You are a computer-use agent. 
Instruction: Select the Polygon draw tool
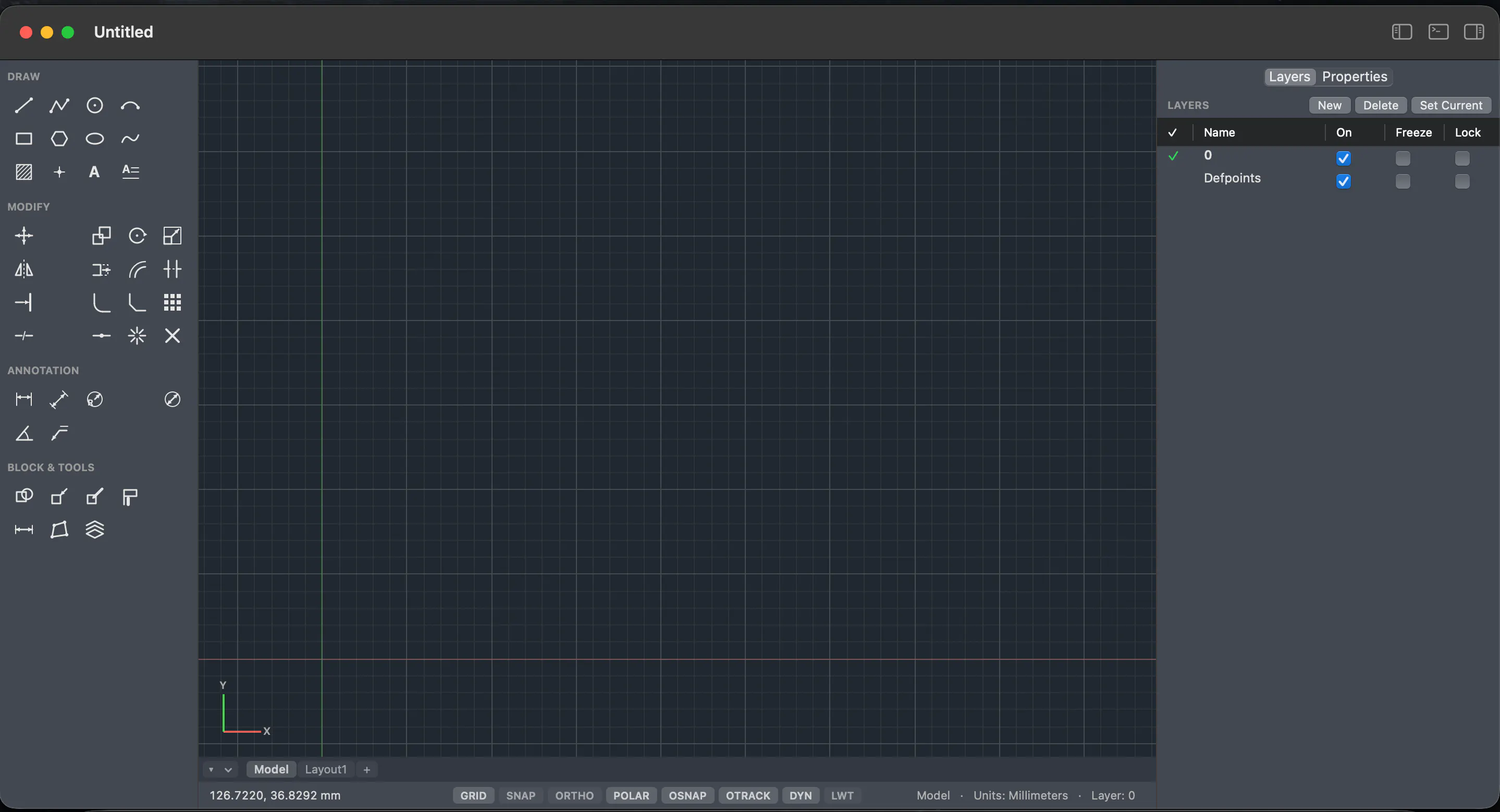point(59,139)
